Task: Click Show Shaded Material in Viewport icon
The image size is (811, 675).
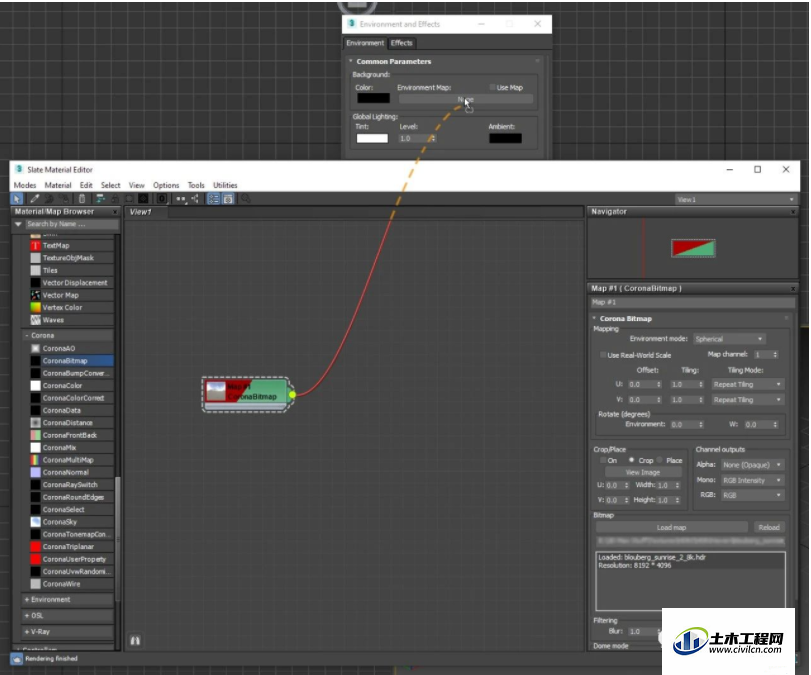Action: [x=129, y=199]
